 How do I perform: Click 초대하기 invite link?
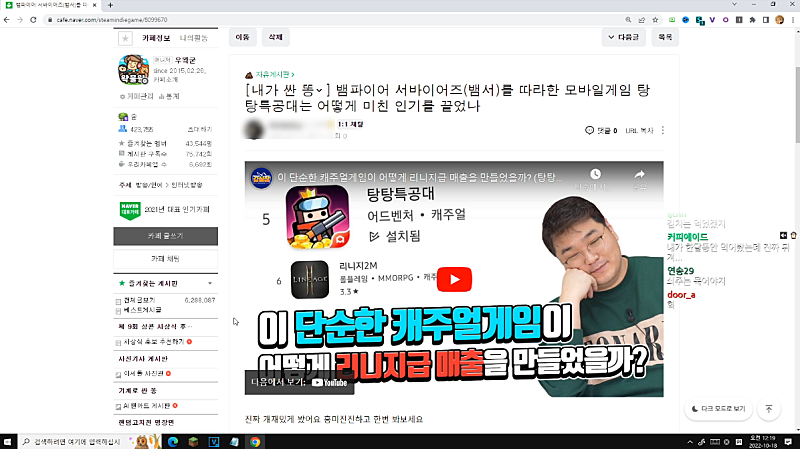199,129
